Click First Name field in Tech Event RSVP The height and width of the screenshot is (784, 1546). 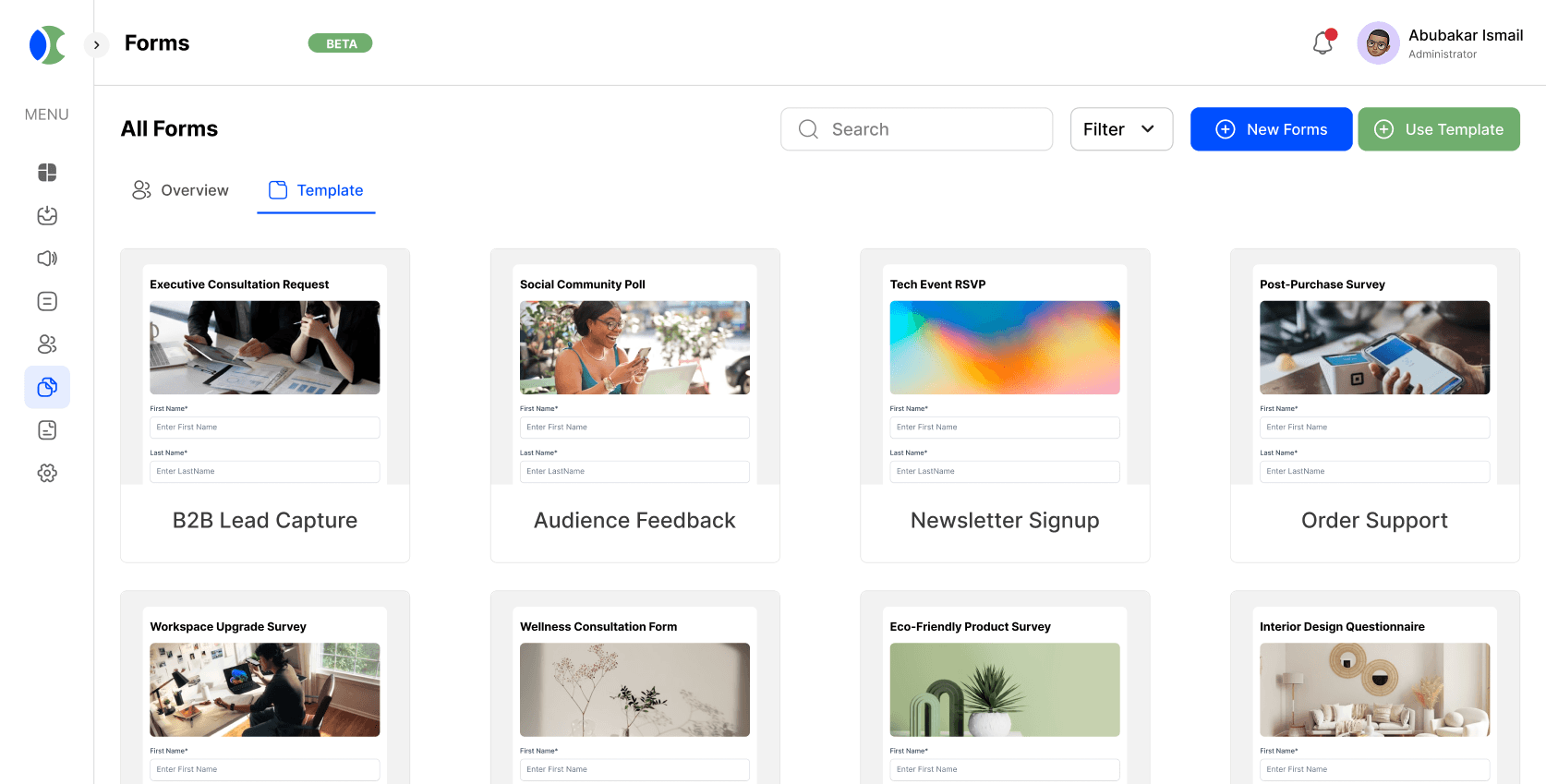point(1005,428)
